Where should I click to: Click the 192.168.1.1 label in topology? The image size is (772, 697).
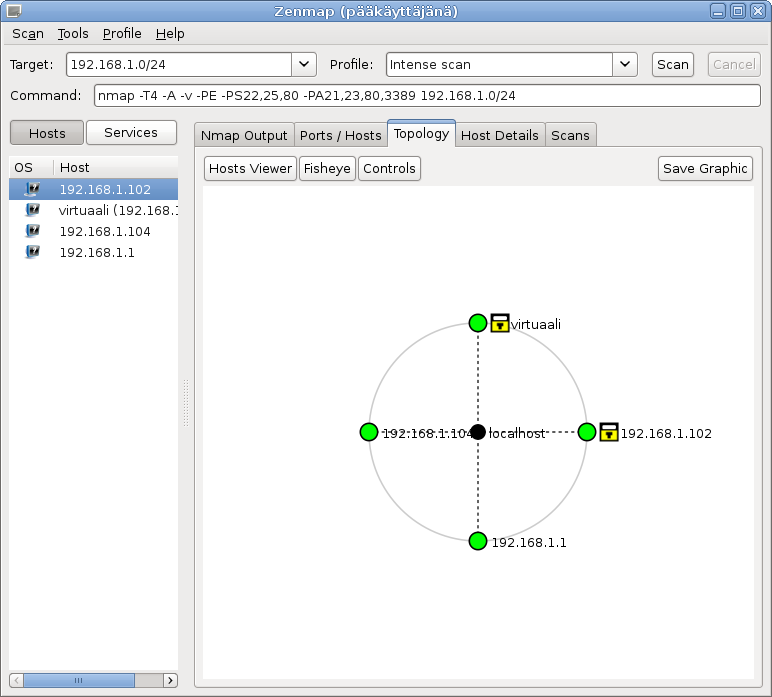pos(529,542)
